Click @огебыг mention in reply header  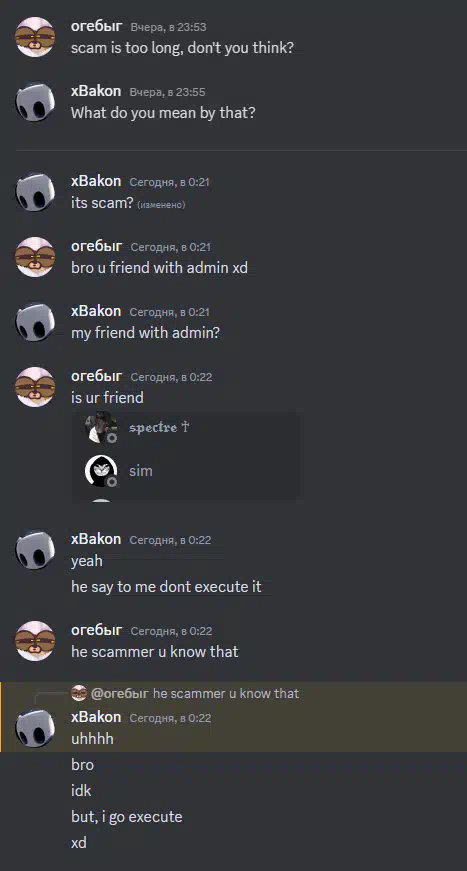tap(119, 693)
